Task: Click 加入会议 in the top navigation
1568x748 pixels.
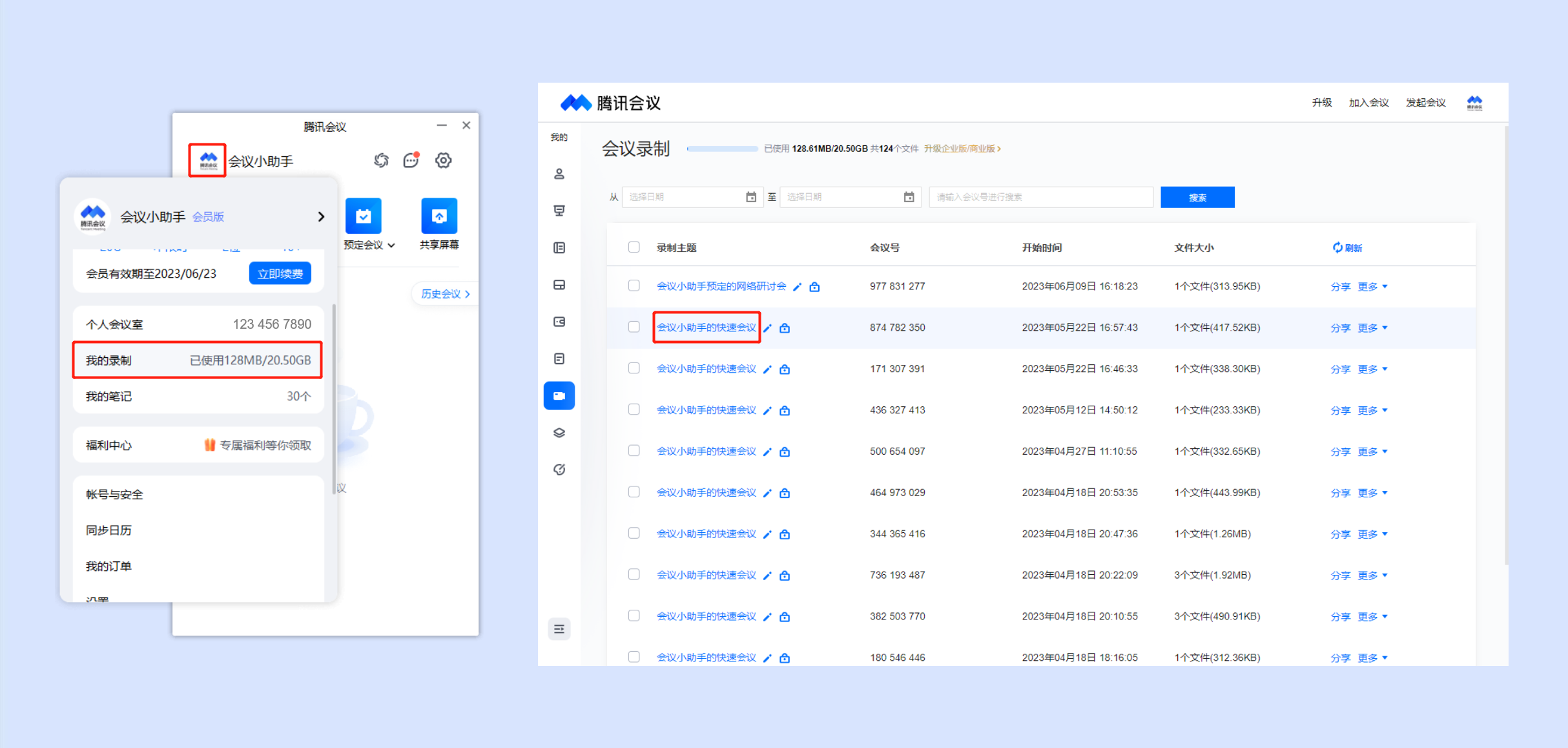Action: [1368, 103]
